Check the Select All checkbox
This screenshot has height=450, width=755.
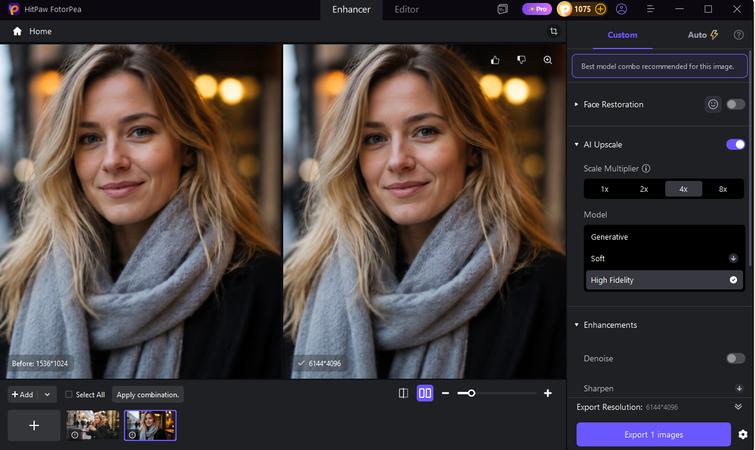coord(69,394)
